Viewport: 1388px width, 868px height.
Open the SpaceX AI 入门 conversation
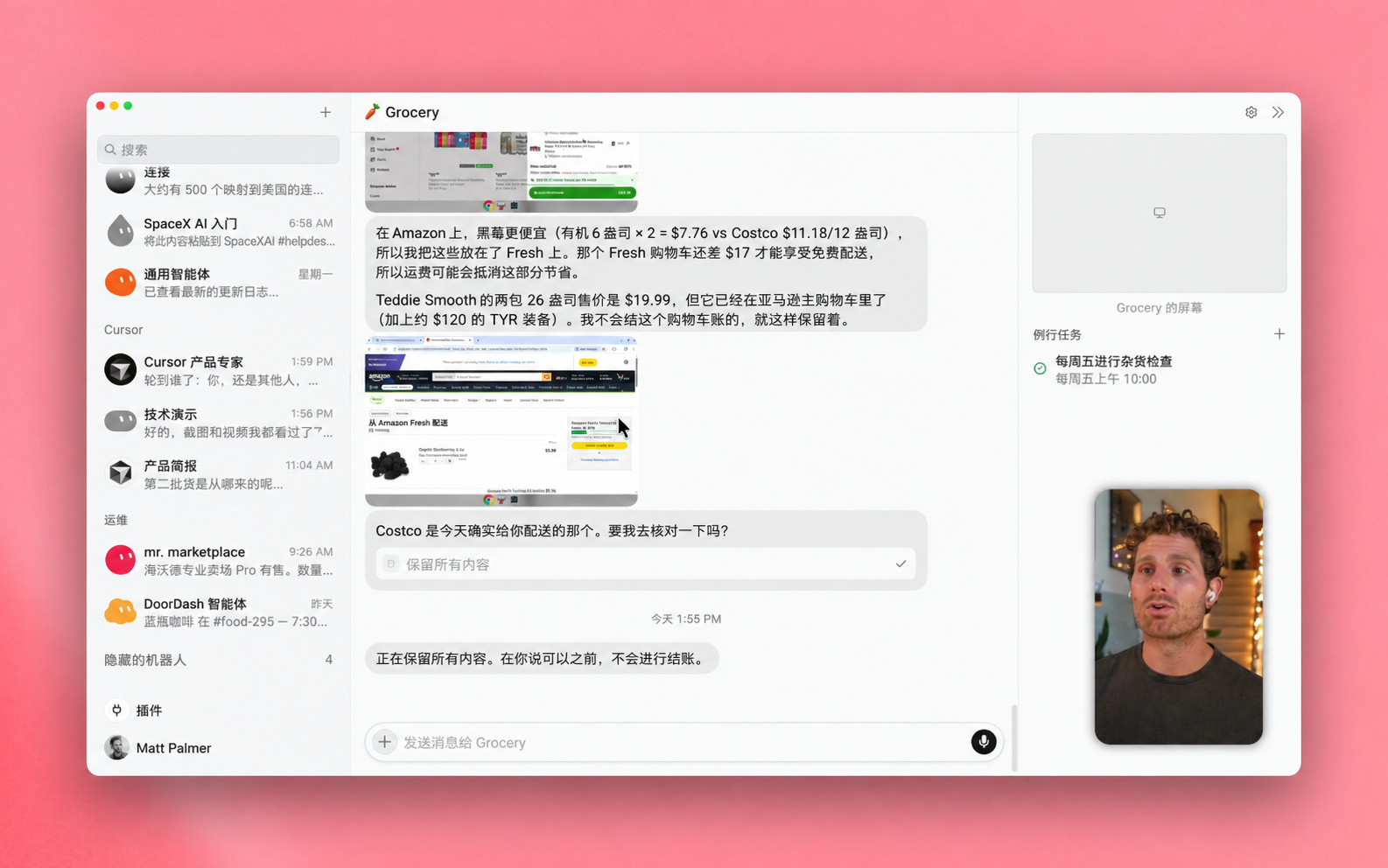[218, 232]
